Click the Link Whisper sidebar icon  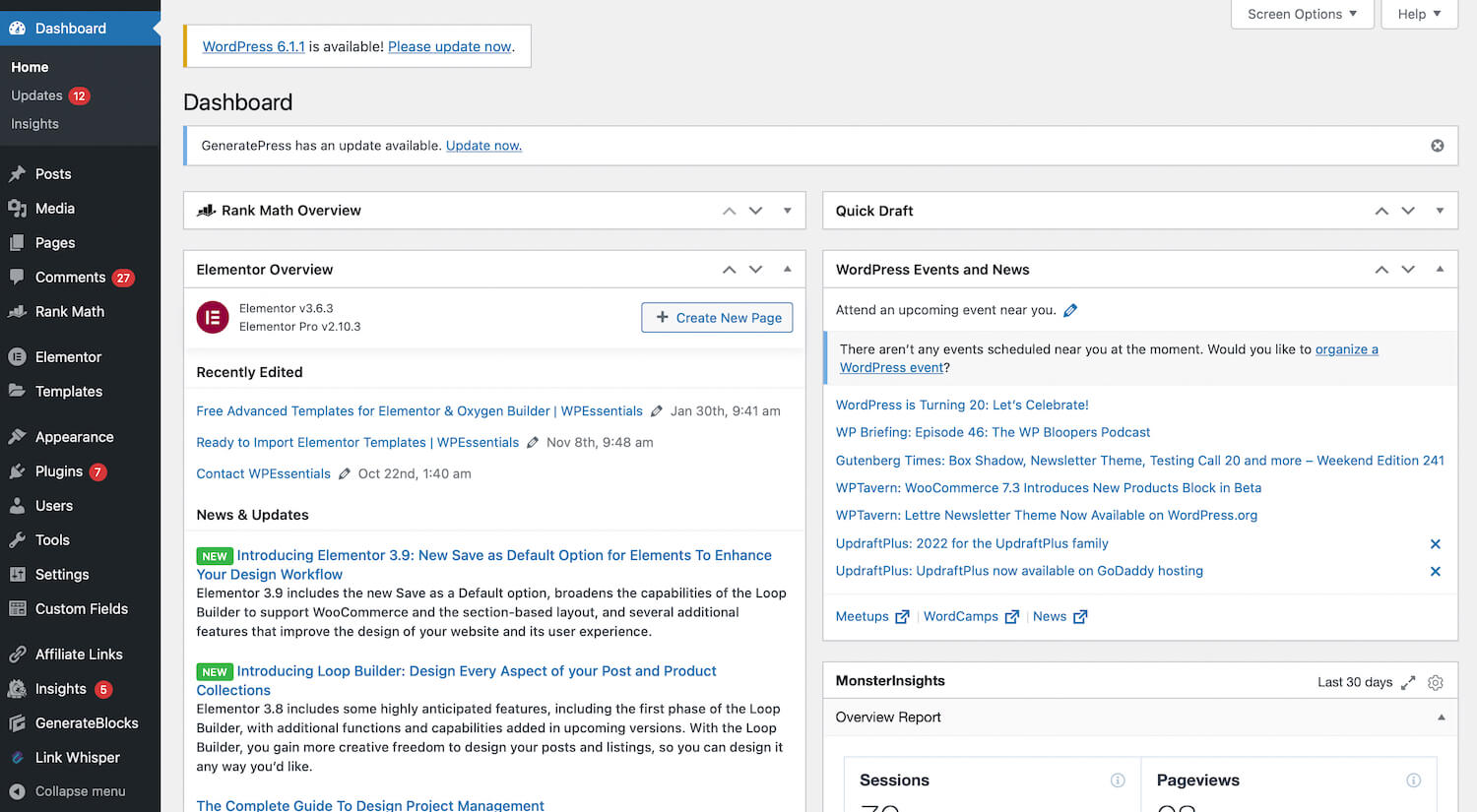(18, 758)
